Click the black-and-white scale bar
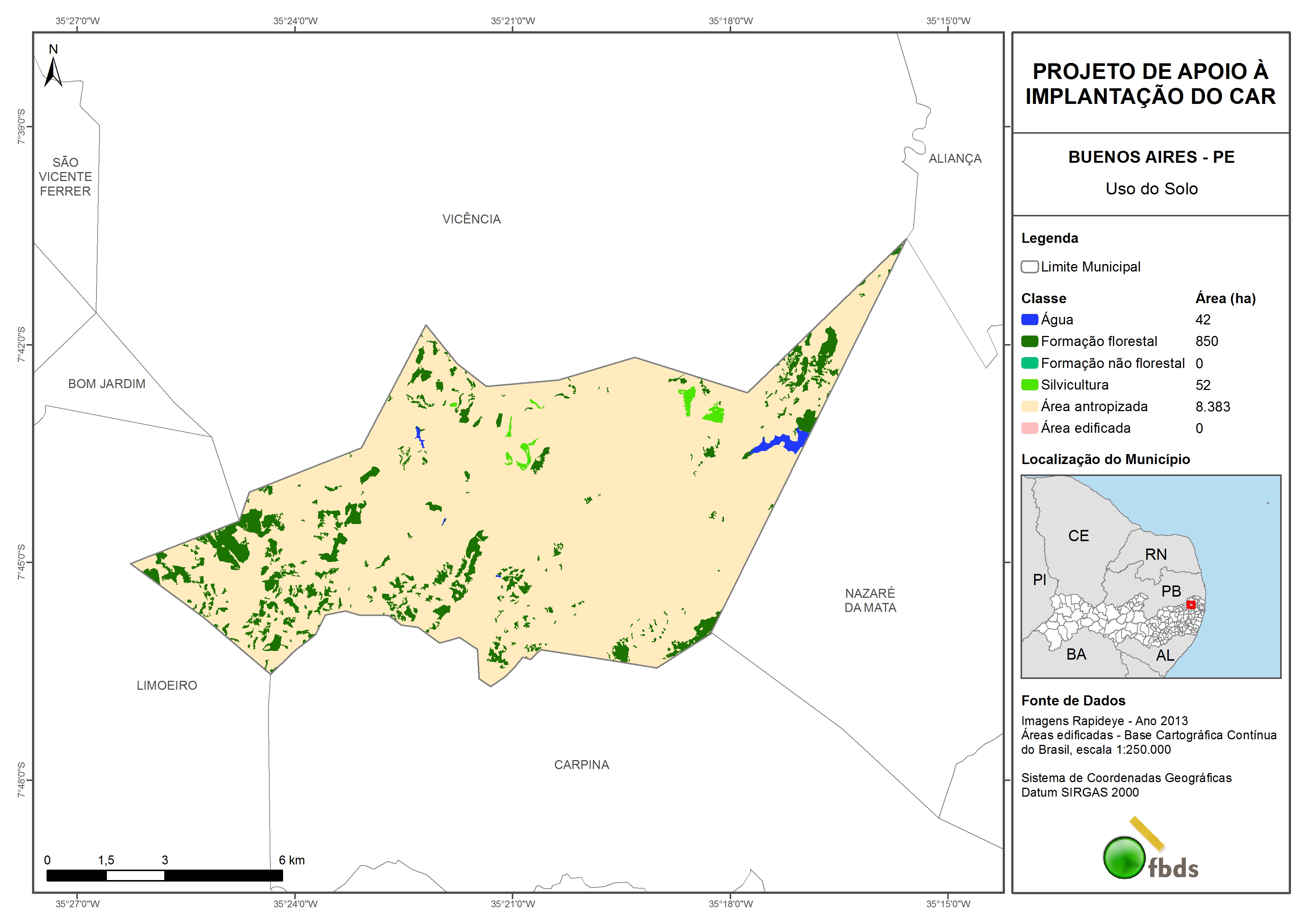Viewport: 1307px width, 924px height. coord(165,875)
